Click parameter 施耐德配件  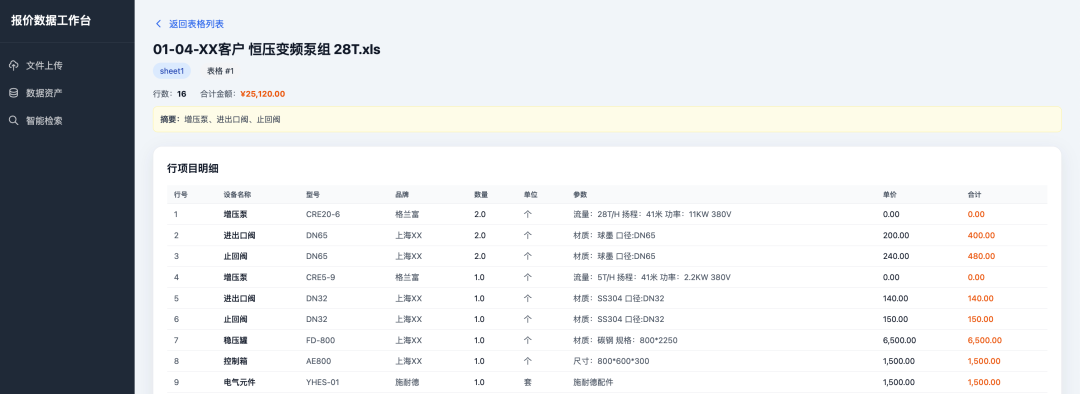tap(593, 382)
